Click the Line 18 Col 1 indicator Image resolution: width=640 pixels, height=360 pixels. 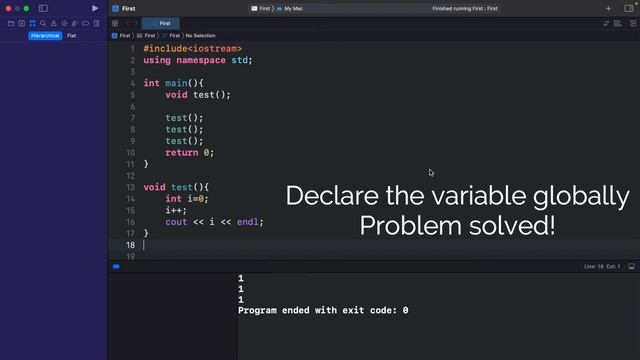pyautogui.click(x=602, y=267)
